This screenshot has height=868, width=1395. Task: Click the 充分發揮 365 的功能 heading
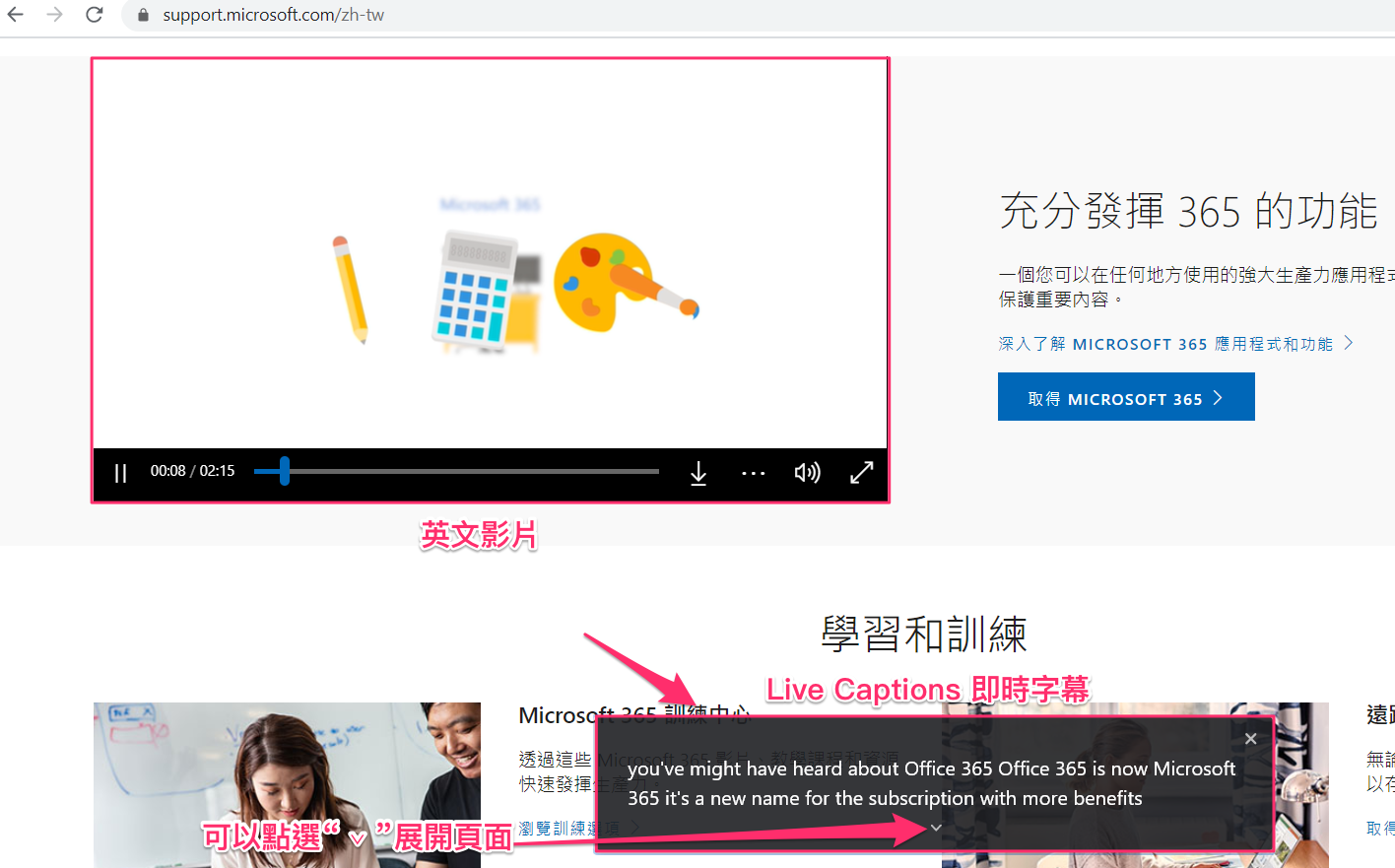click(1189, 212)
